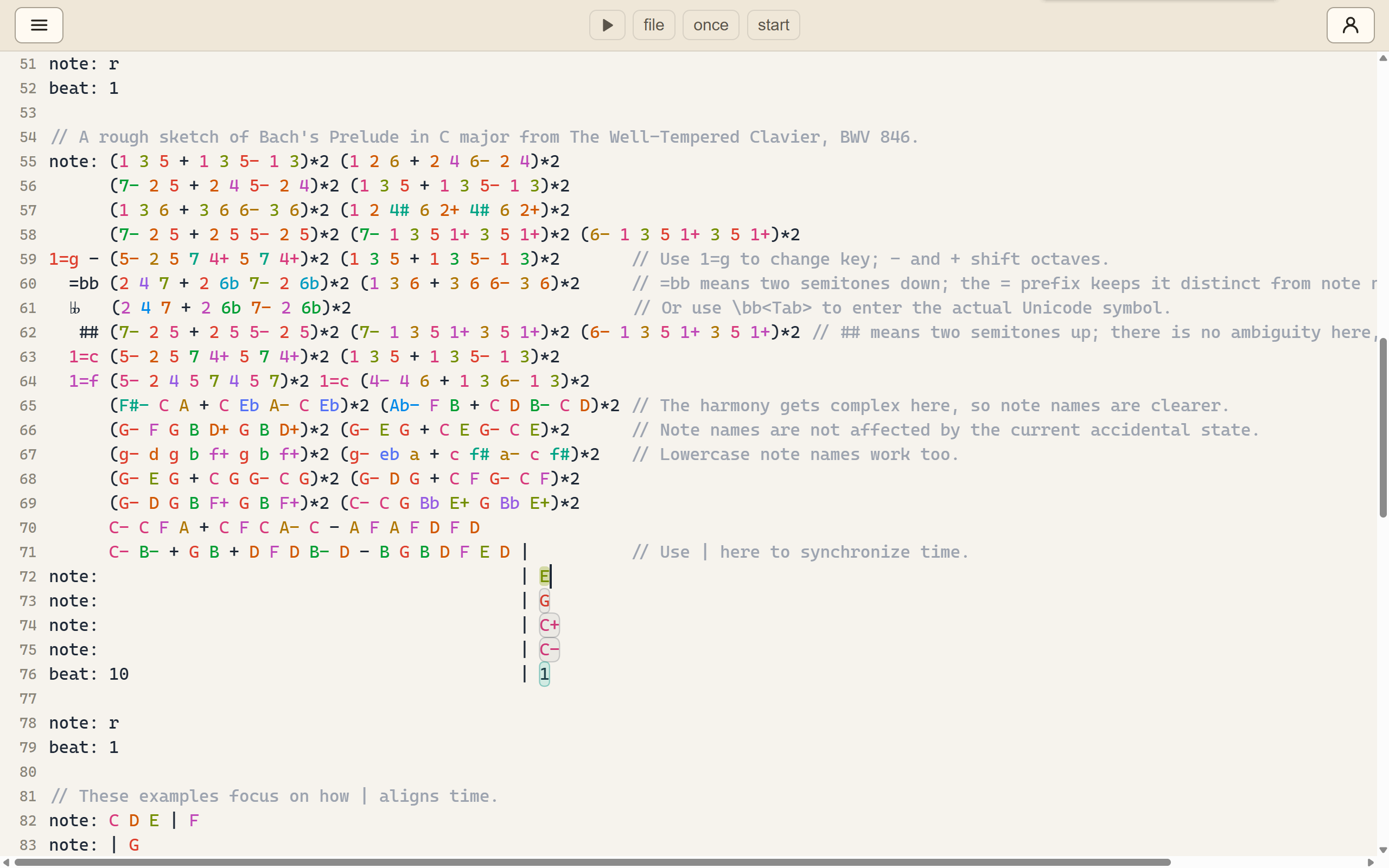This screenshot has width=1389, height=868.
Task: Click the highlighted E note on line 72
Action: (544, 576)
